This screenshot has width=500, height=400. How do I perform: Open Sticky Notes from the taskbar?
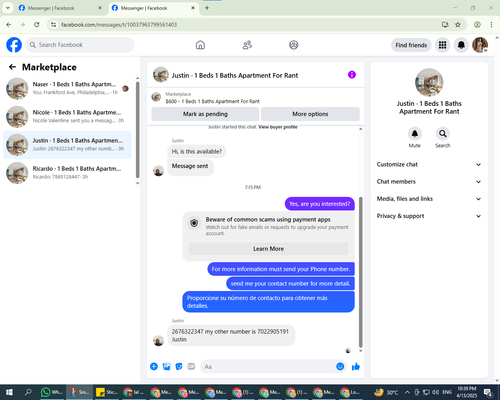[x=107, y=392]
